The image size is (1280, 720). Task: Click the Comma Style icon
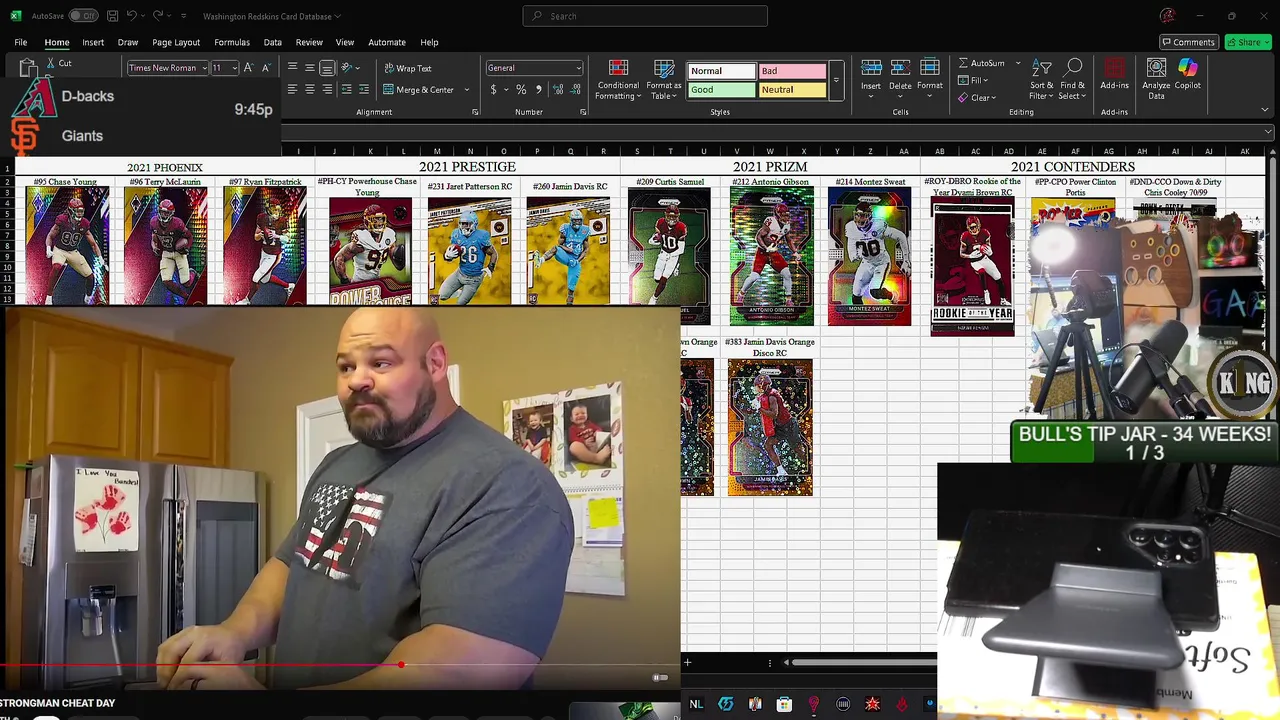pyautogui.click(x=539, y=89)
